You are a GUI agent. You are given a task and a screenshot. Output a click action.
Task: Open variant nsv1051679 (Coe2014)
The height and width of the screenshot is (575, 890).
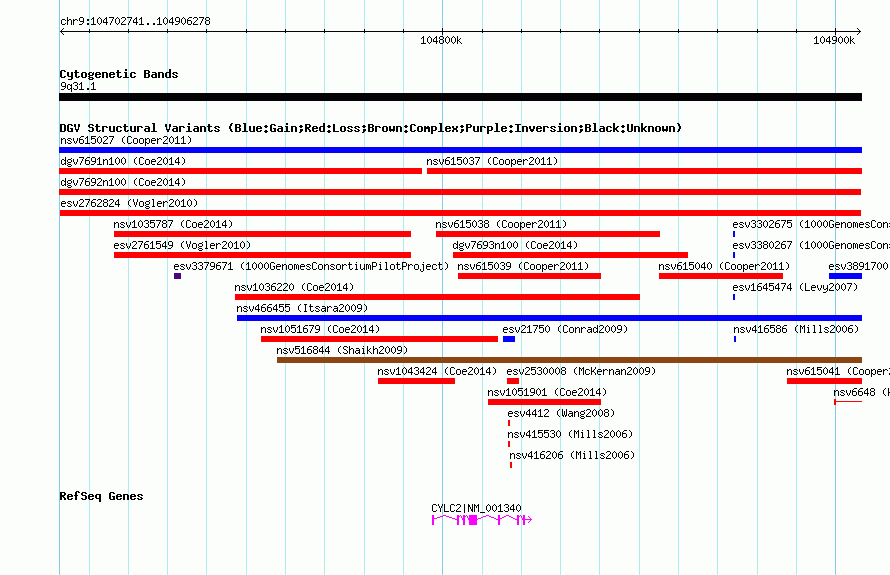[x=320, y=329]
